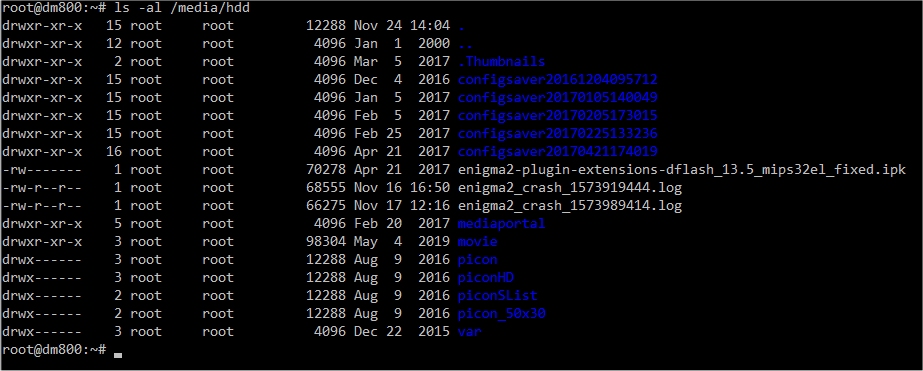Click enigma2_crash_1573989414.log file entry

click(570, 206)
